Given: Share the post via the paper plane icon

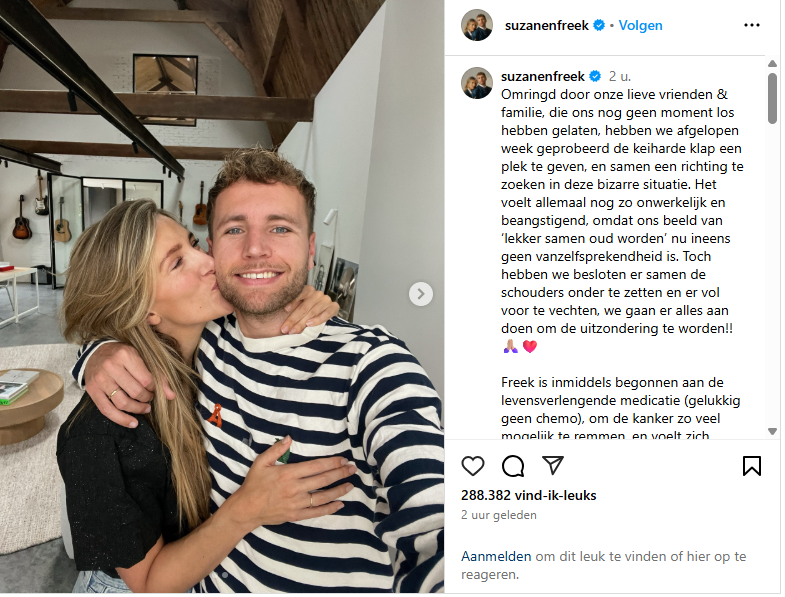Looking at the screenshot, I should 553,465.
